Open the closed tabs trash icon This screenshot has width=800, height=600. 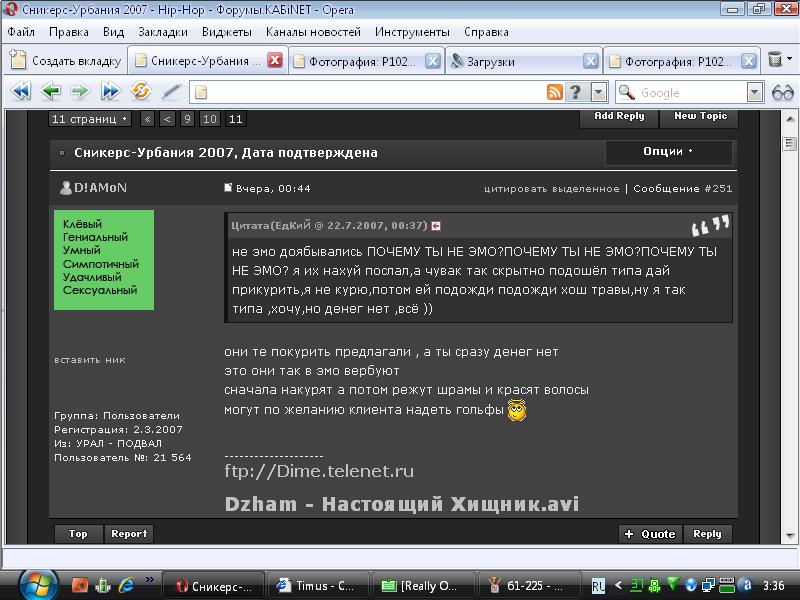776,60
